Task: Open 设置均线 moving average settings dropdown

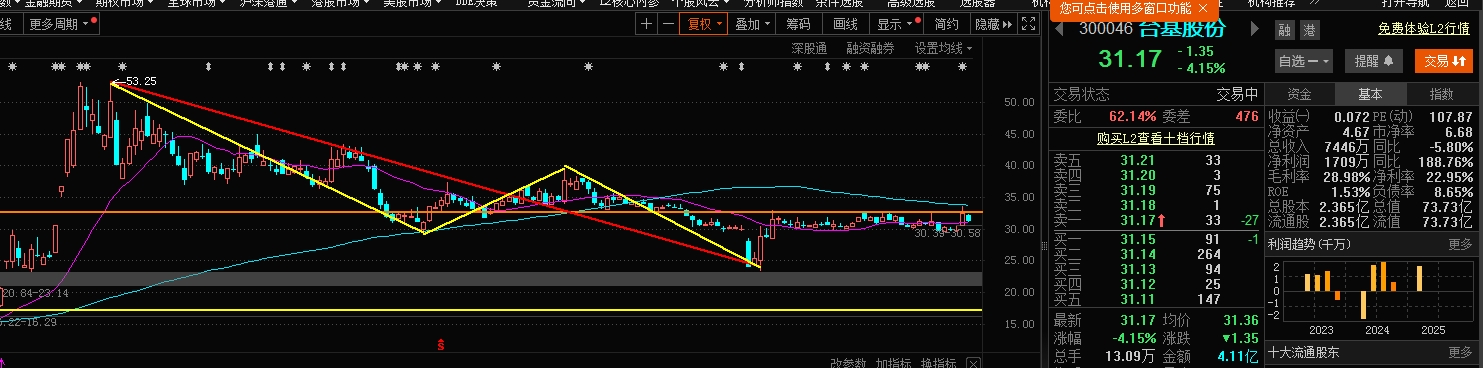Action: pos(943,47)
